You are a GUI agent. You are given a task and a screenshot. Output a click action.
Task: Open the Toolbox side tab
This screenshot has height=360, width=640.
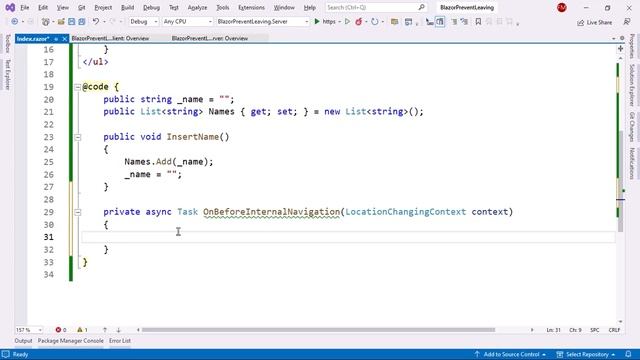[x=8, y=44]
